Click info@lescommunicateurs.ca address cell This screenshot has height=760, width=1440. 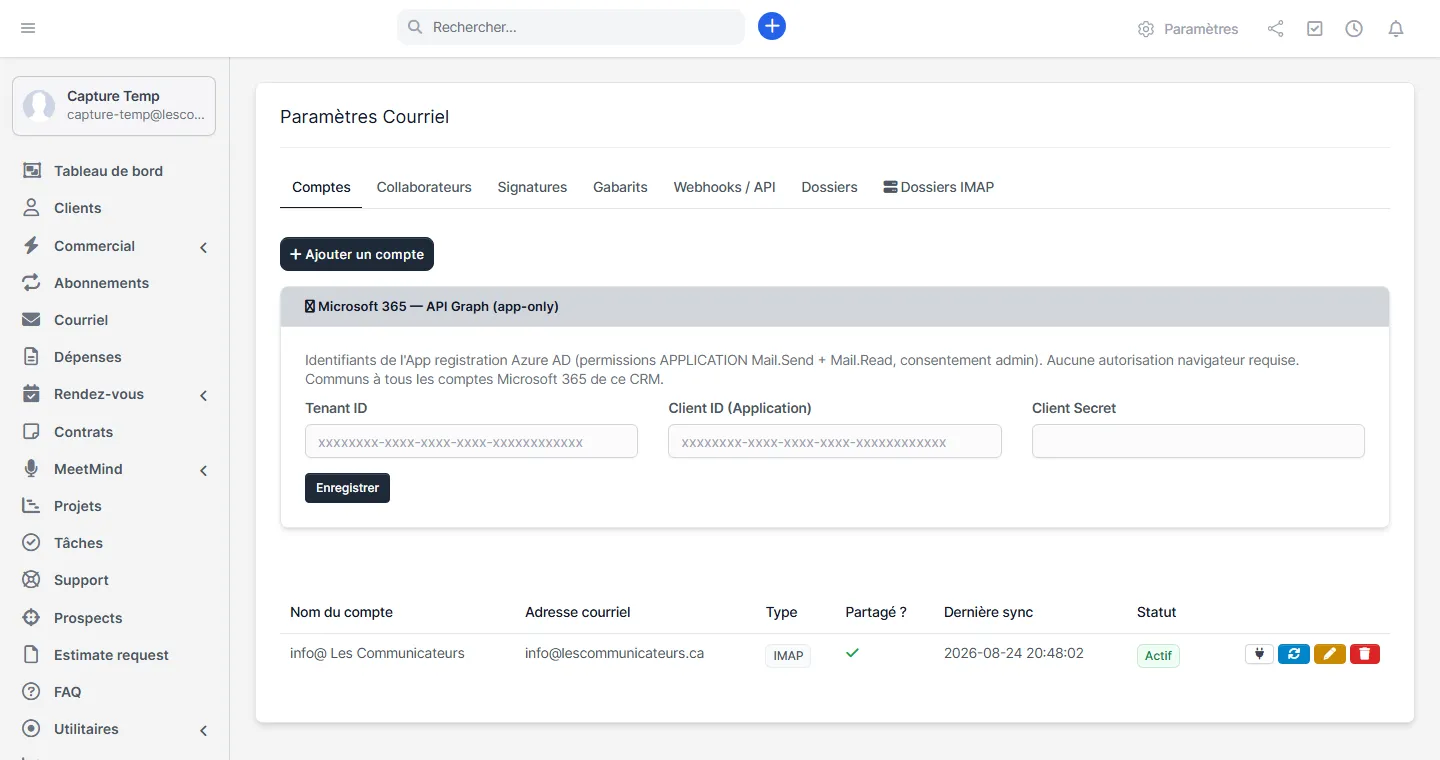pyautogui.click(x=614, y=653)
